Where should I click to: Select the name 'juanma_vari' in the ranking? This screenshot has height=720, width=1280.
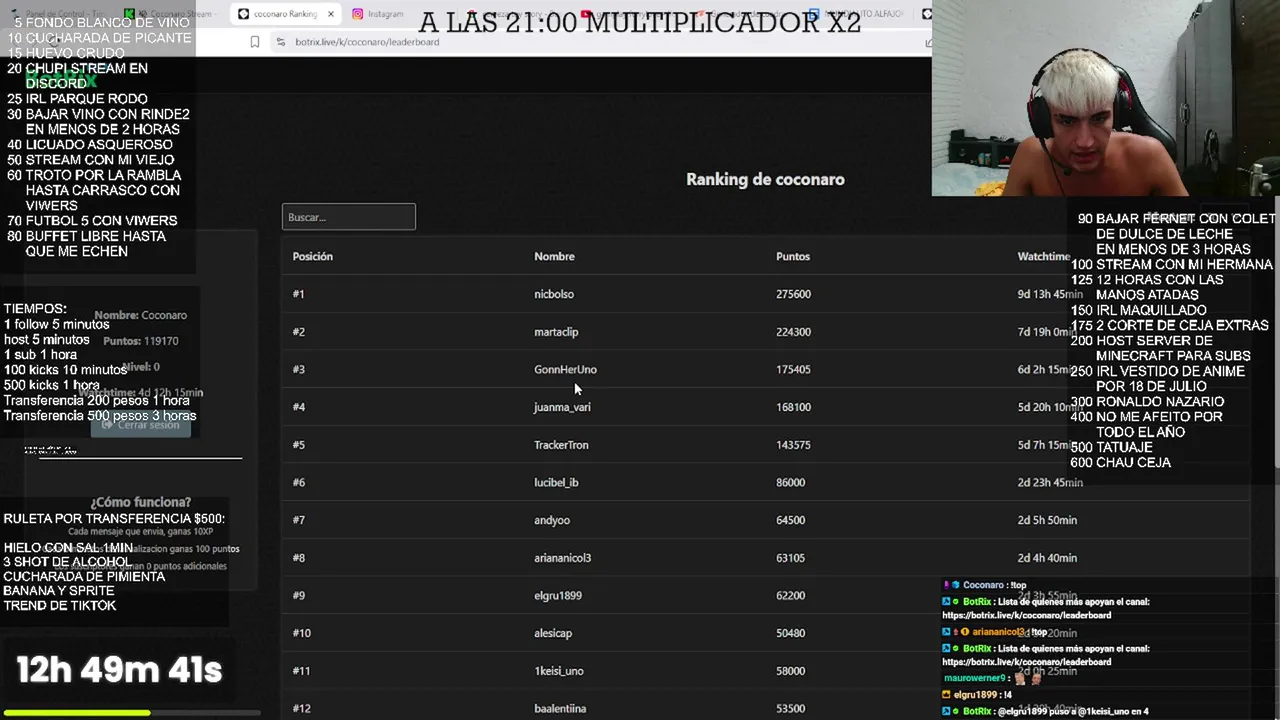coord(562,407)
